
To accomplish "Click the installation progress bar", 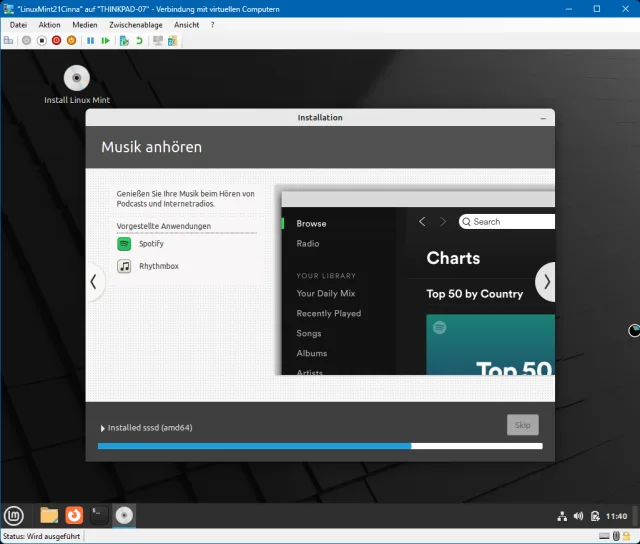I will (x=320, y=446).
